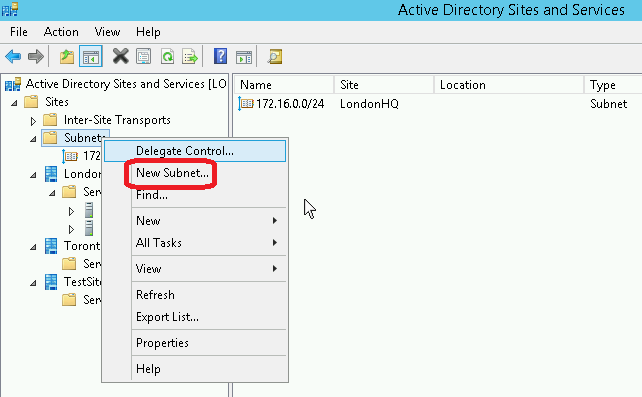Sort list by the Type column header
Screen dimensions: 642x397
pyautogui.click(x=613, y=85)
